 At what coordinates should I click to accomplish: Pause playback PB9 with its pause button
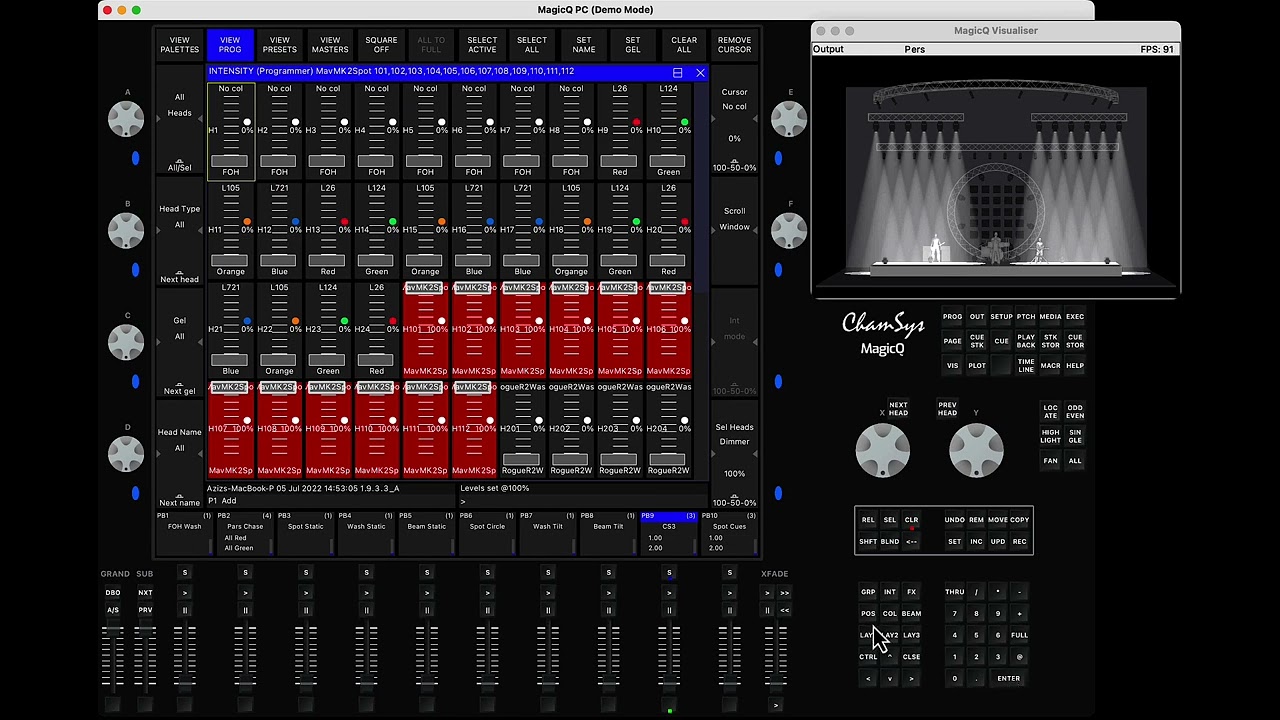click(x=669, y=610)
